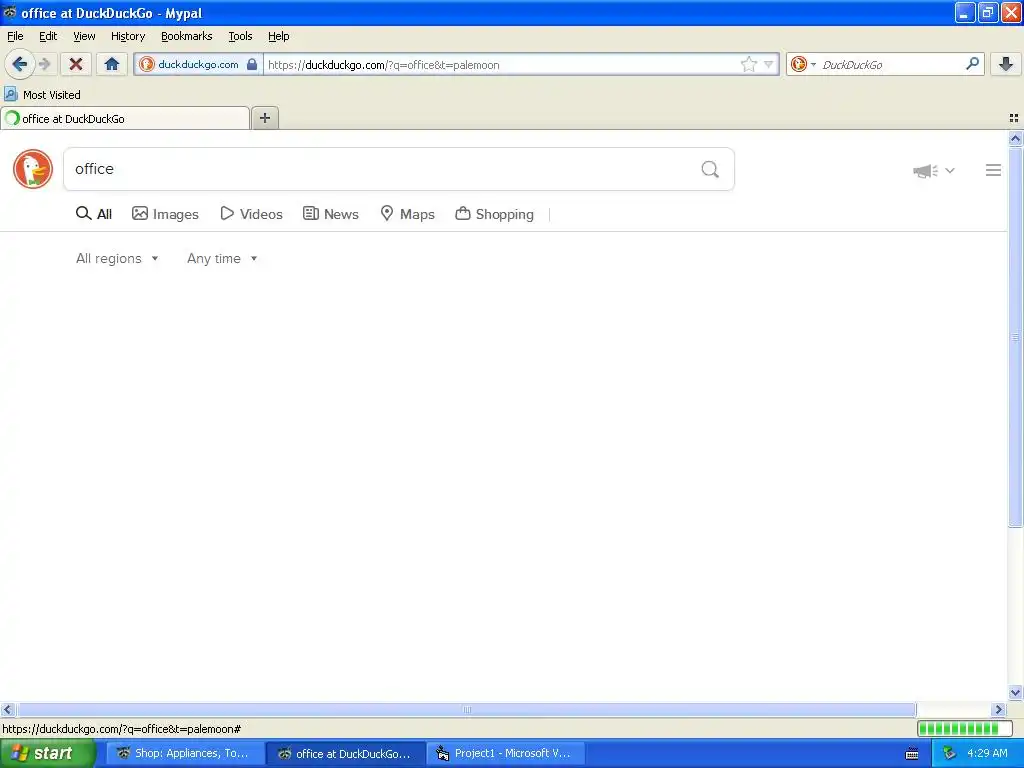Open the Home page button
The image size is (1024, 768).
112,64
